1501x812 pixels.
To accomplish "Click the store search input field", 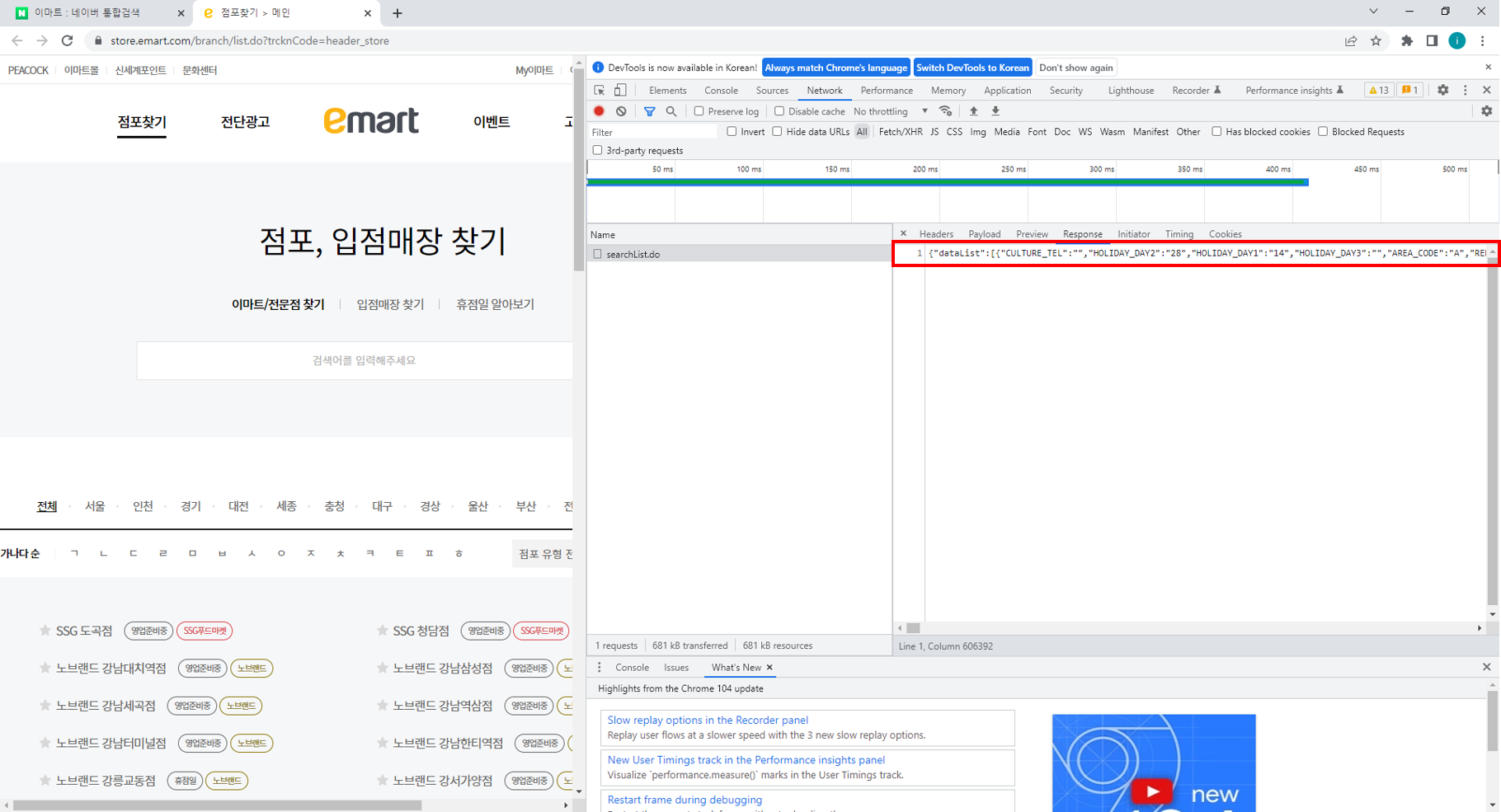I will coord(355,360).
